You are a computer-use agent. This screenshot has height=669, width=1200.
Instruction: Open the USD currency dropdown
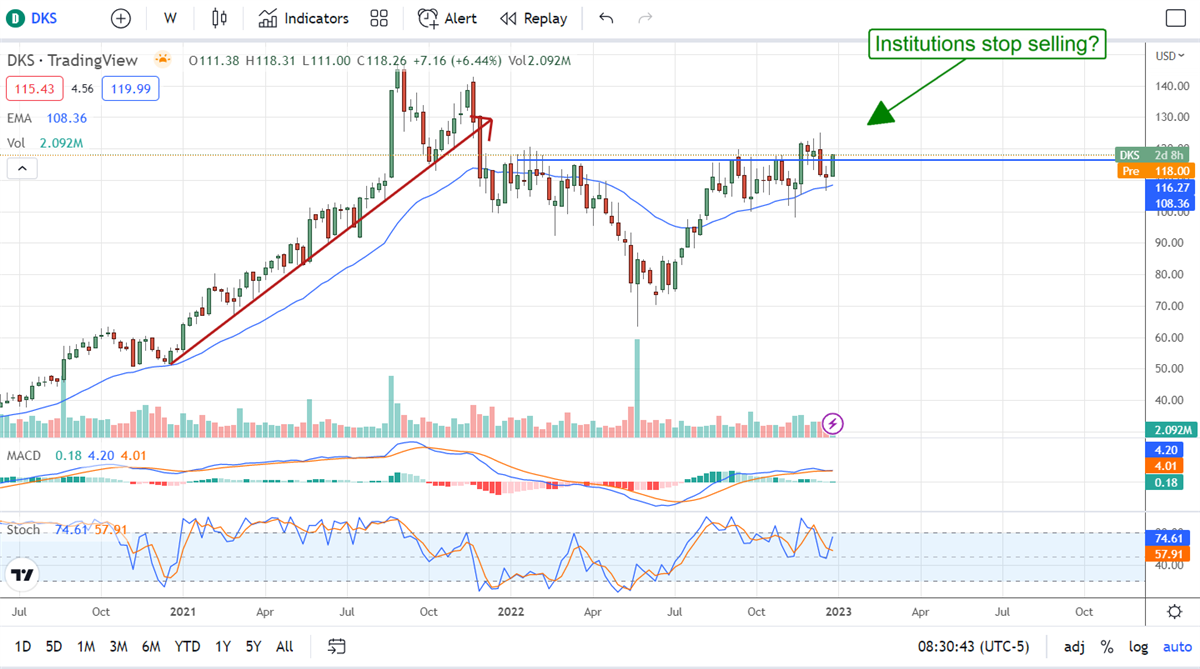coord(1165,56)
